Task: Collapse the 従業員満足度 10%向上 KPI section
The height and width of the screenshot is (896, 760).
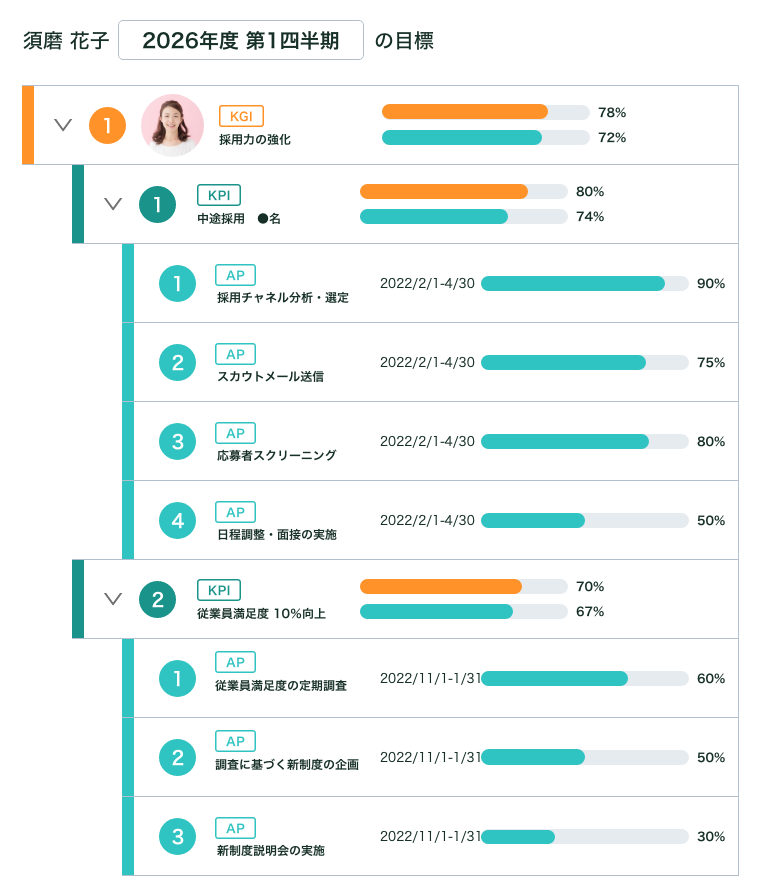Action: 113,599
